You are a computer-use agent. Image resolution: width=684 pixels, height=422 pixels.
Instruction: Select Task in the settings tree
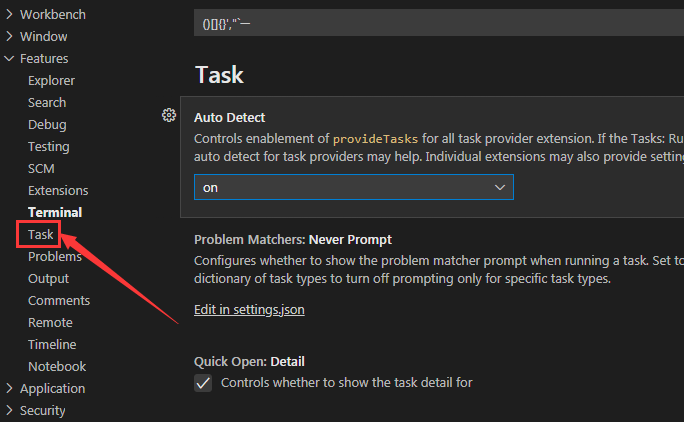[x=41, y=235]
